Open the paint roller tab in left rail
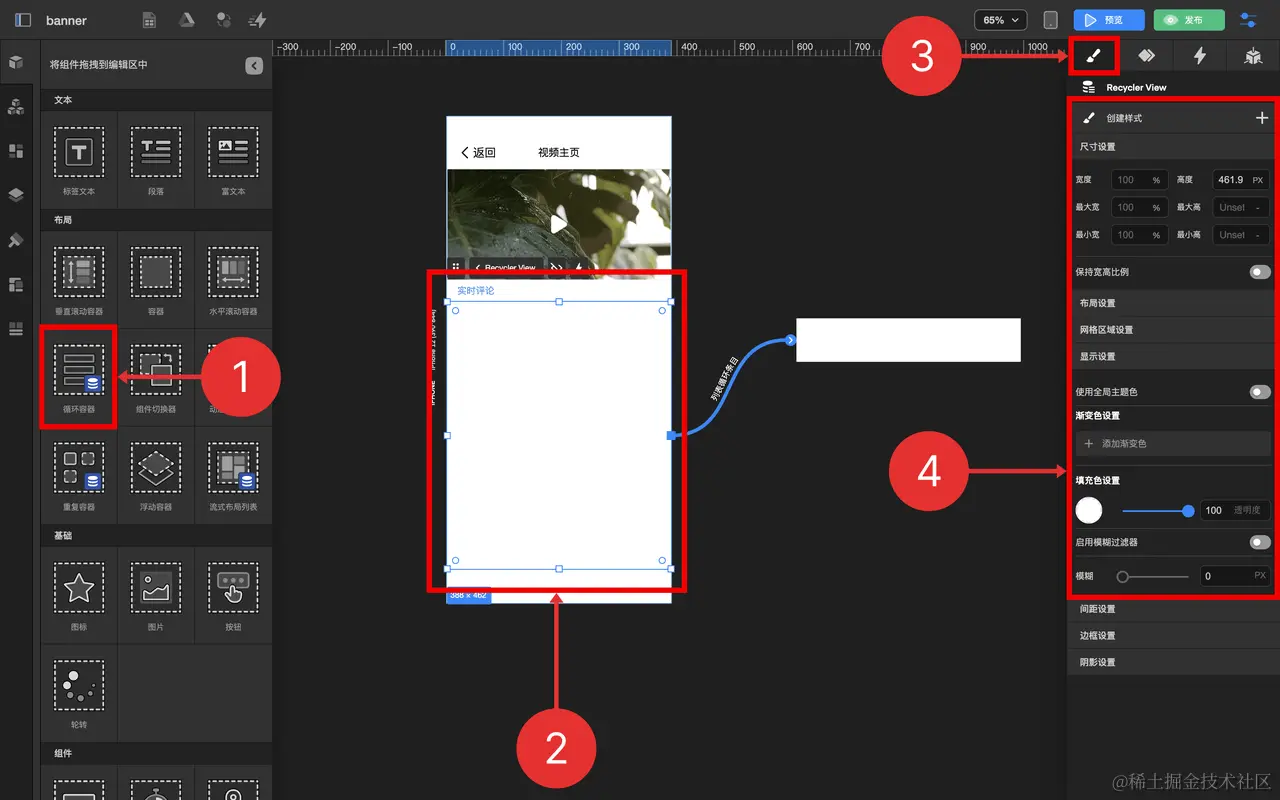 [16, 240]
